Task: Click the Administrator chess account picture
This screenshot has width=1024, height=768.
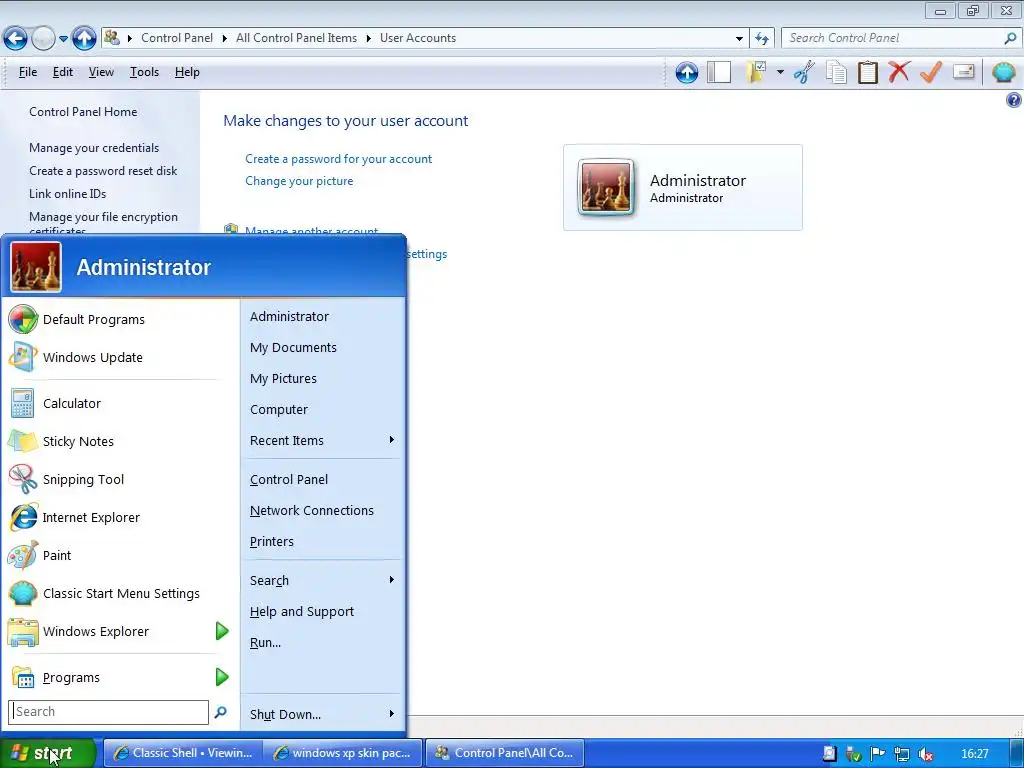Action: 606,187
